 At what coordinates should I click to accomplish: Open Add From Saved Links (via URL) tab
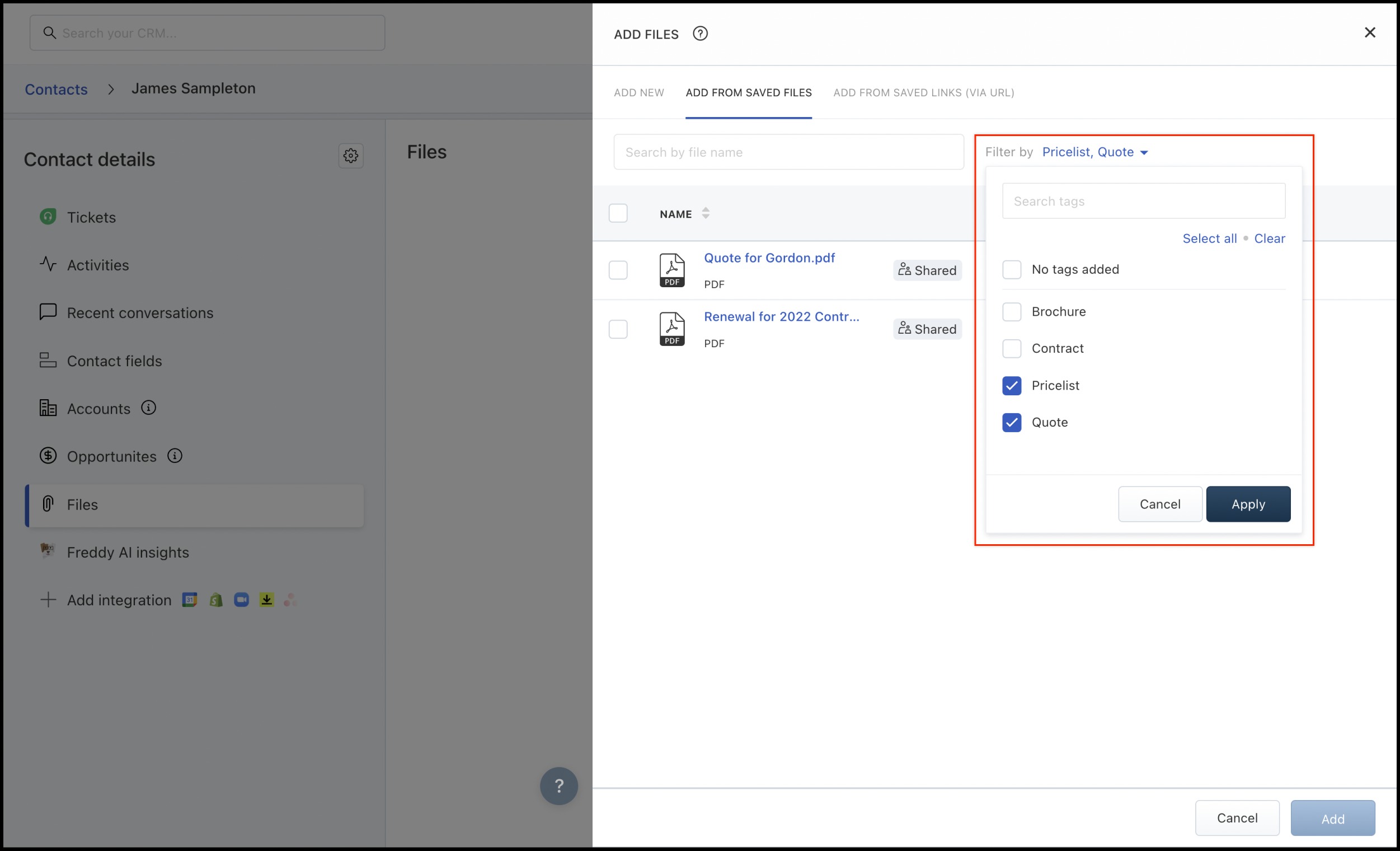point(923,93)
